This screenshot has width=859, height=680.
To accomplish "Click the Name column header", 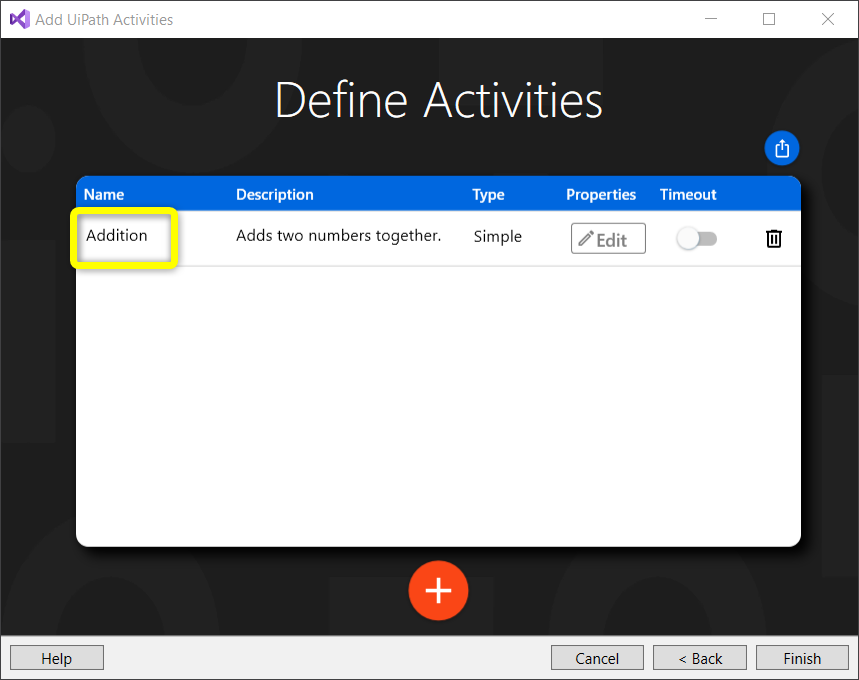I will click(x=103, y=194).
